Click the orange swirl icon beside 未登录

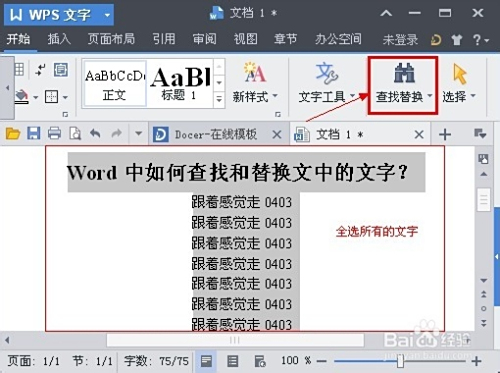point(436,40)
